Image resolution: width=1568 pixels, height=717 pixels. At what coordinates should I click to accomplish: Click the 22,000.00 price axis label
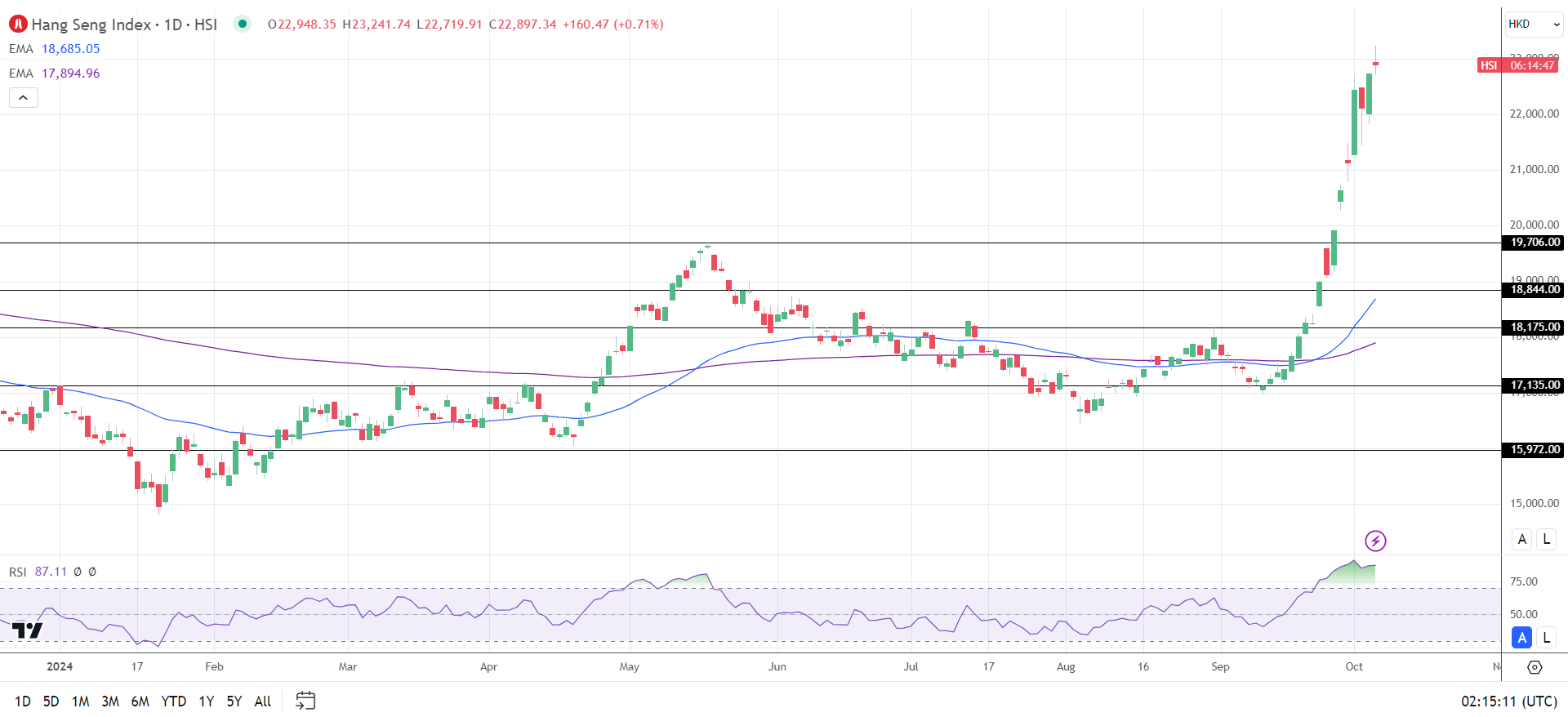coord(1535,114)
